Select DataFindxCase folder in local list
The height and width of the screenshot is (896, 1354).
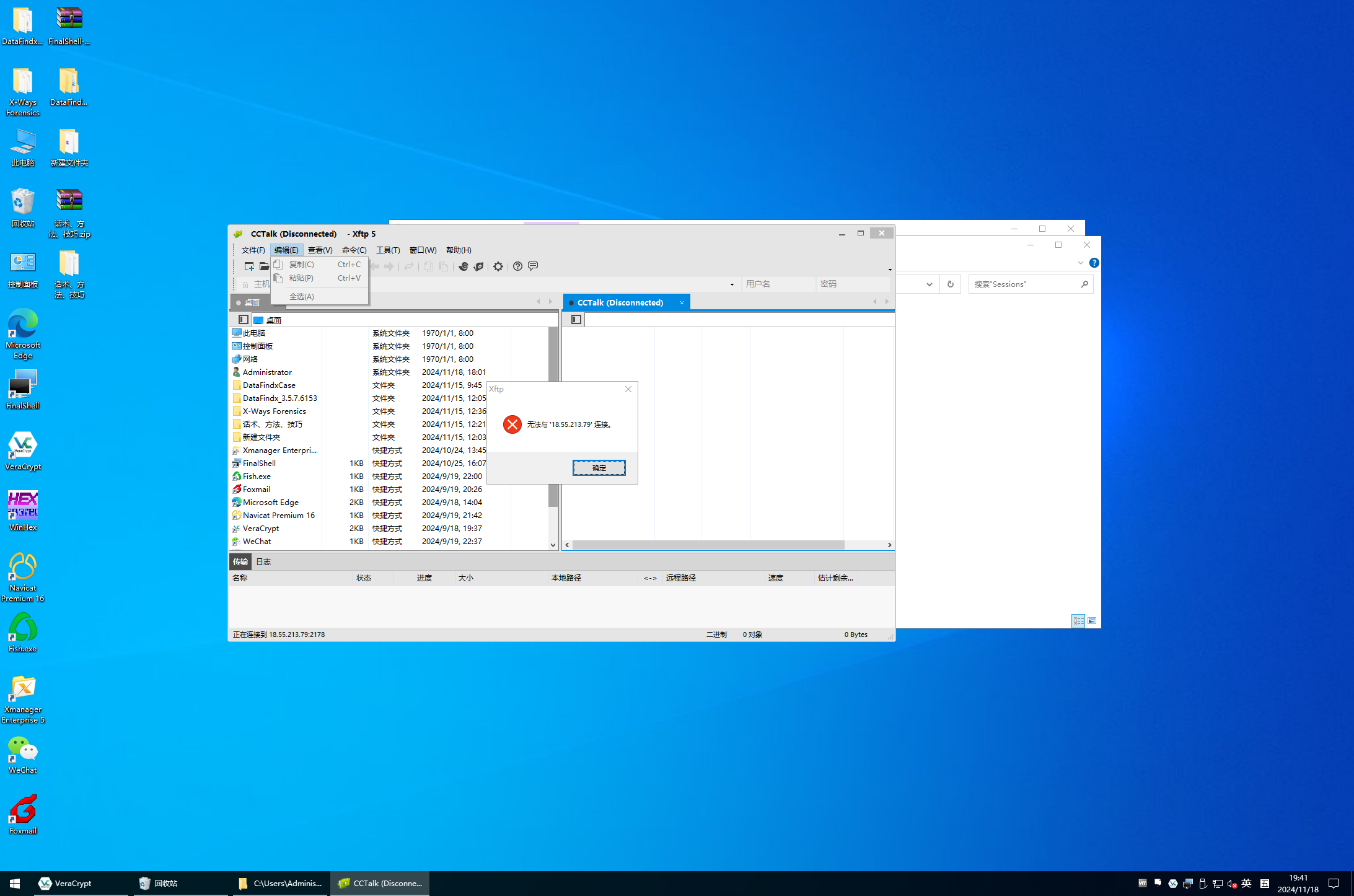[263, 385]
